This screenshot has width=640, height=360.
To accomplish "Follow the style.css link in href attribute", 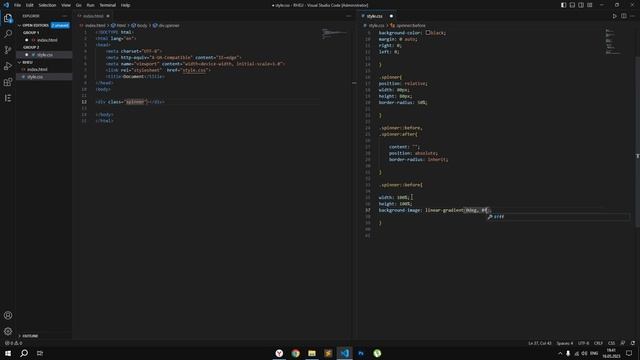I will [194, 70].
